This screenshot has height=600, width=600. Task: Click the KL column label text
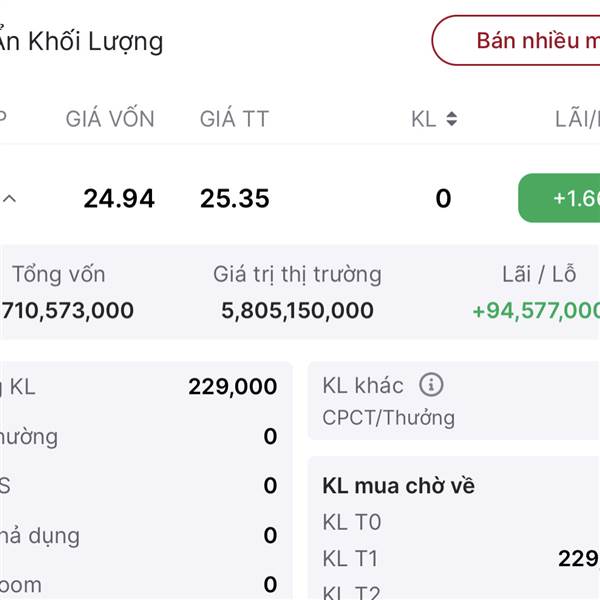tap(424, 119)
